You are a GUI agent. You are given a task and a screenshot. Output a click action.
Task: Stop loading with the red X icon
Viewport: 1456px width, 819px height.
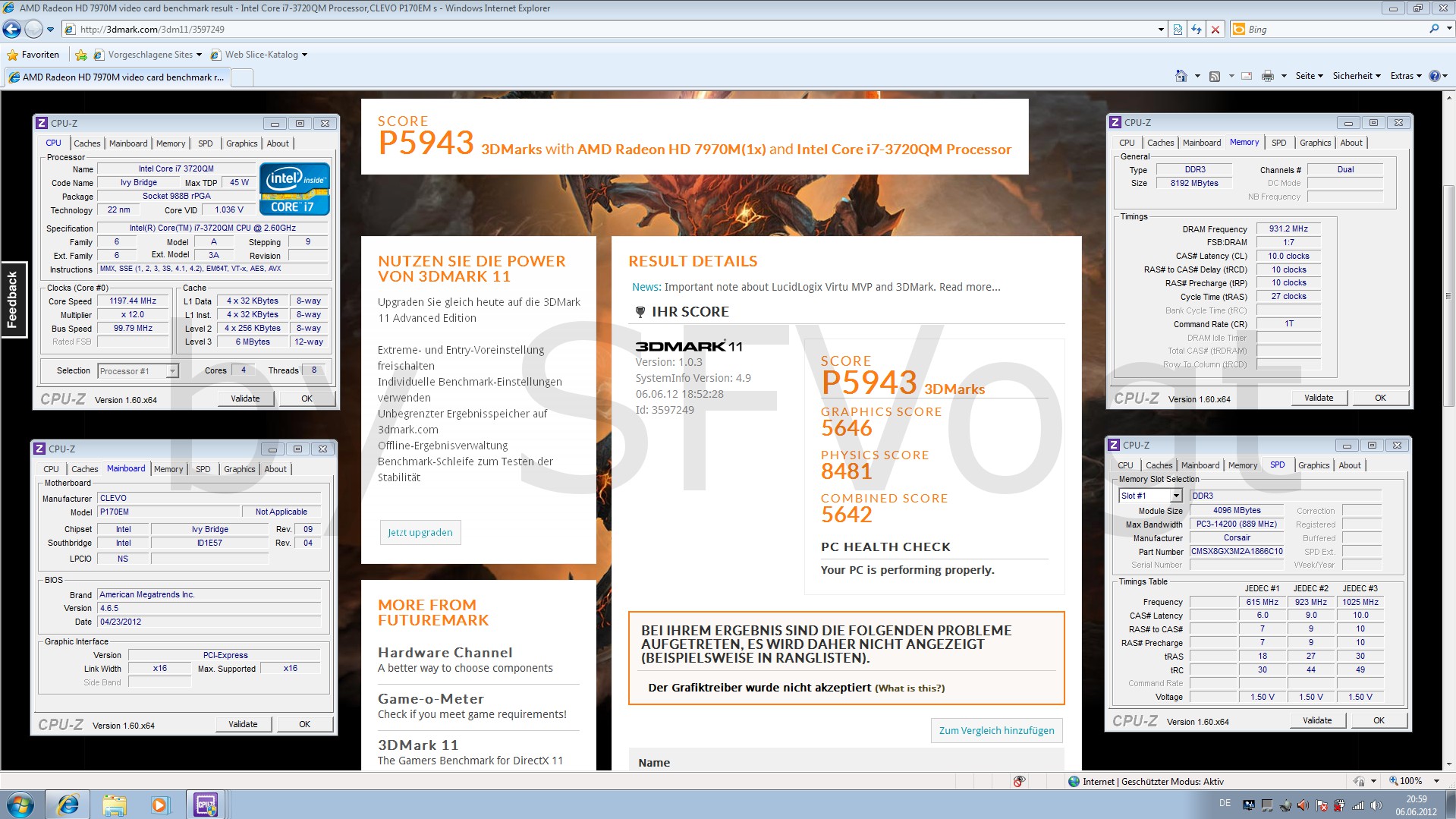coord(1215,30)
